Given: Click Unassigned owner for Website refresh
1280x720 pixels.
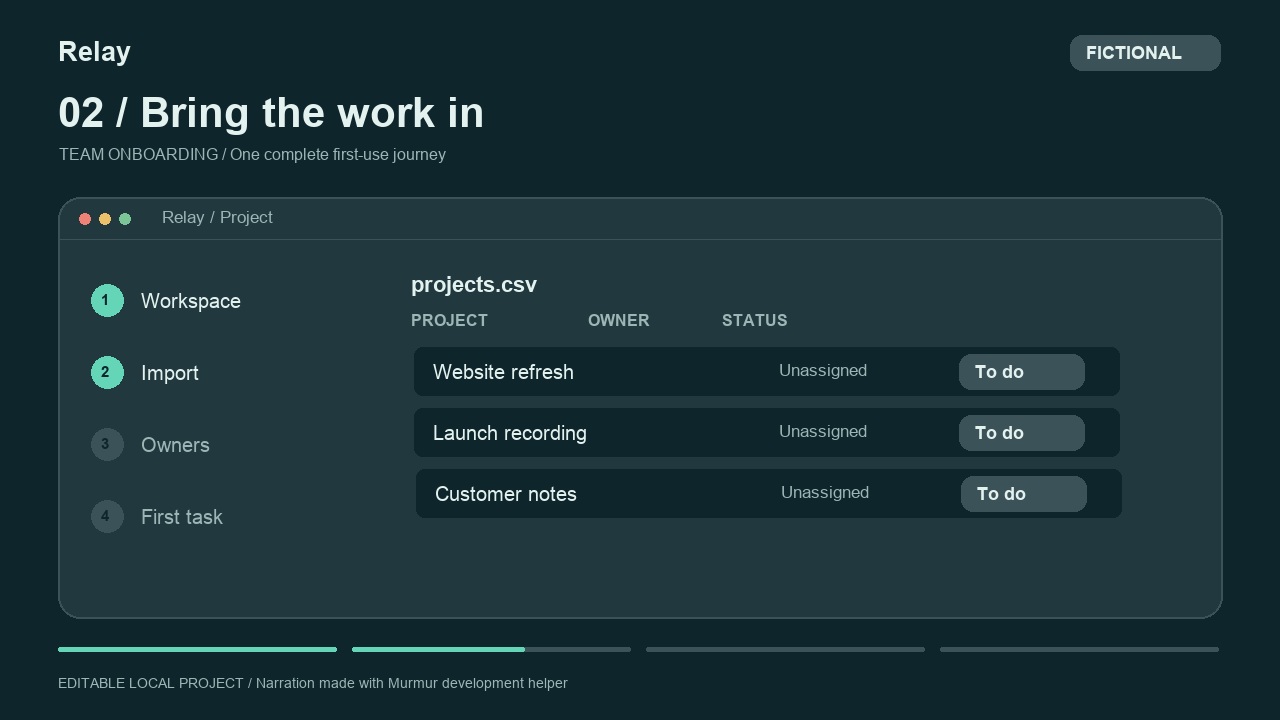Looking at the screenshot, I should click(x=823, y=370).
